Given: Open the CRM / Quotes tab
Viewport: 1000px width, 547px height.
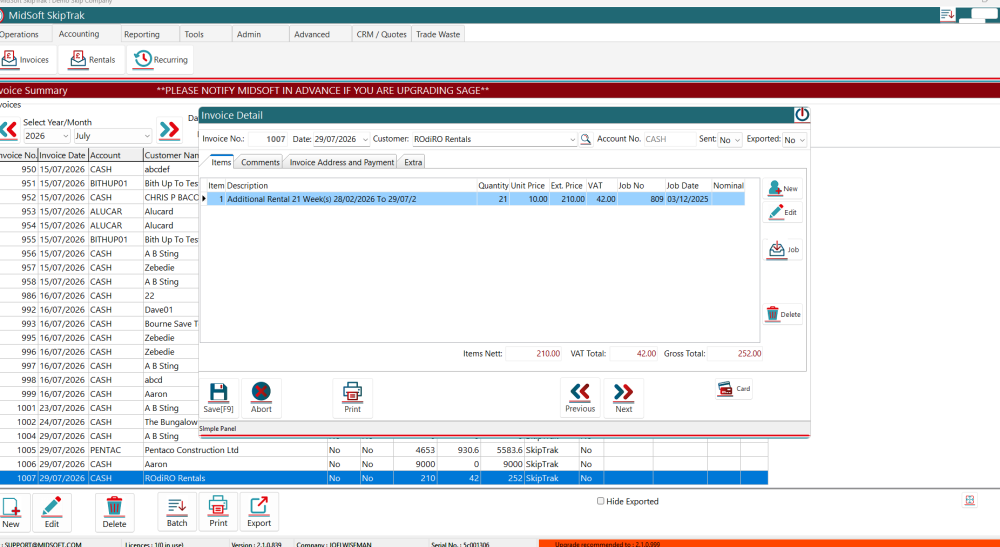Looking at the screenshot, I should coord(381,34).
